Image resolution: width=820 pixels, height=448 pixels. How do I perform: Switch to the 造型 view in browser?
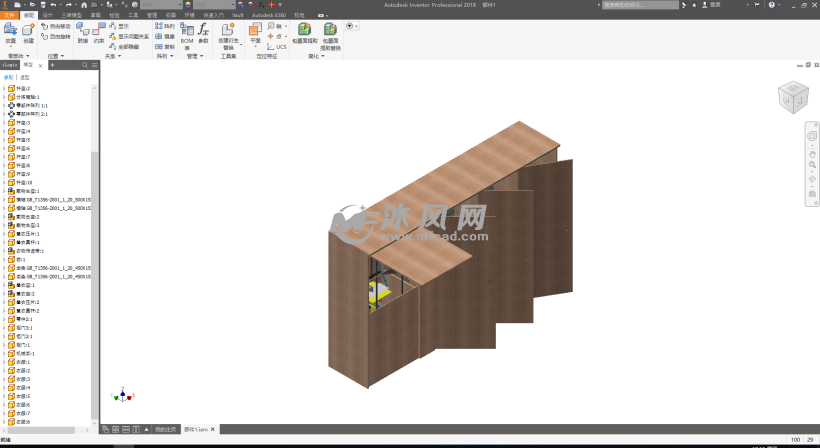pyautogui.click(x=24, y=76)
